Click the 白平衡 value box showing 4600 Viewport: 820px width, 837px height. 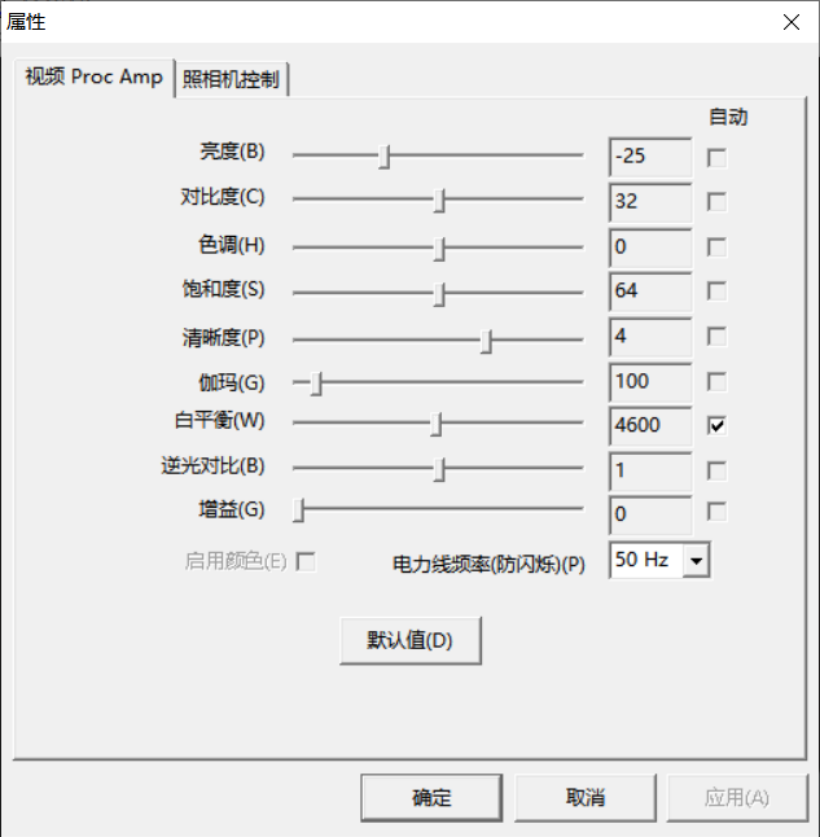650,426
